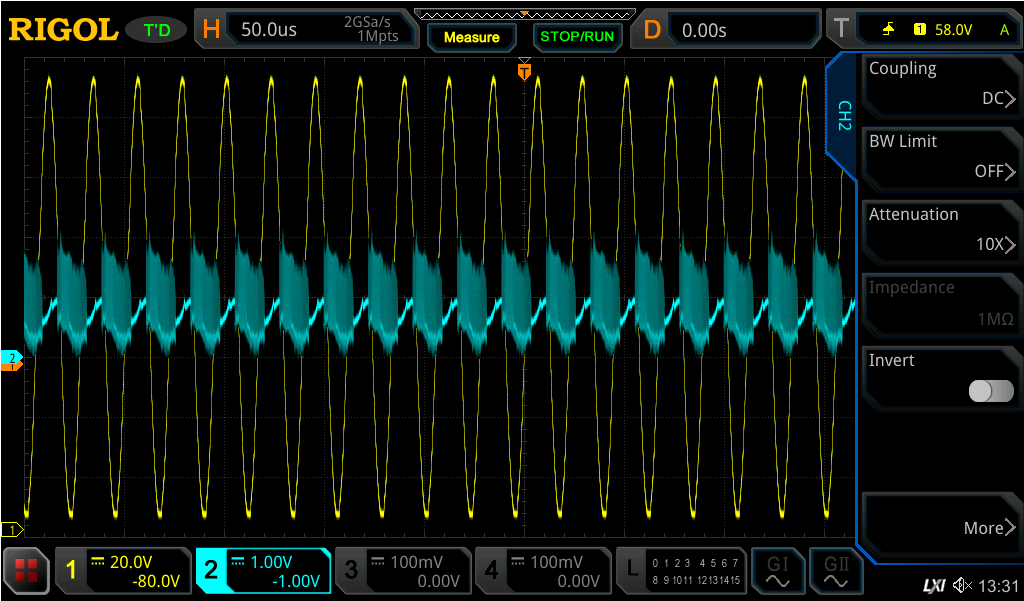Click the memory waveform overview bar at top
1024x601 pixels.
point(524,14)
